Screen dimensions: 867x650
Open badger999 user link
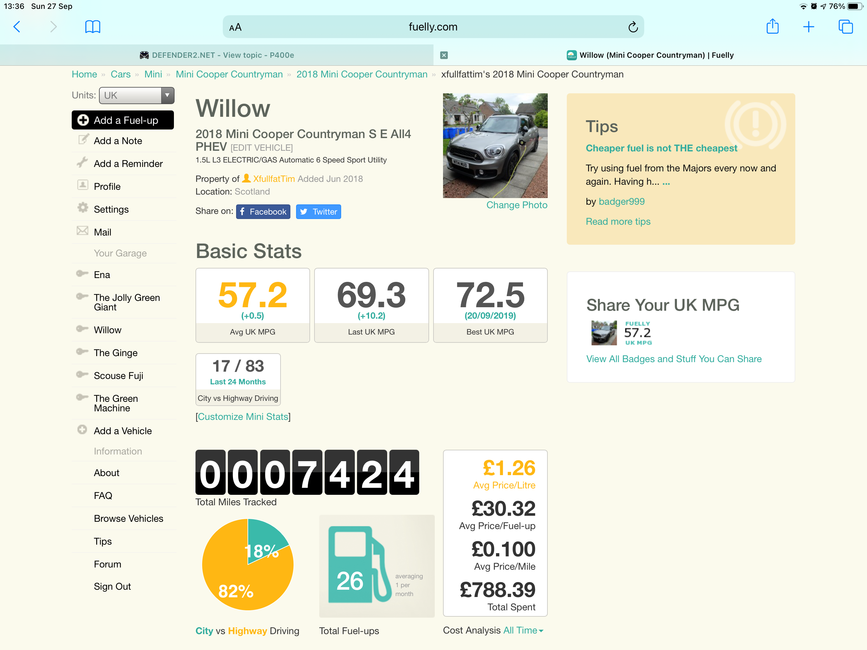tap(621, 202)
